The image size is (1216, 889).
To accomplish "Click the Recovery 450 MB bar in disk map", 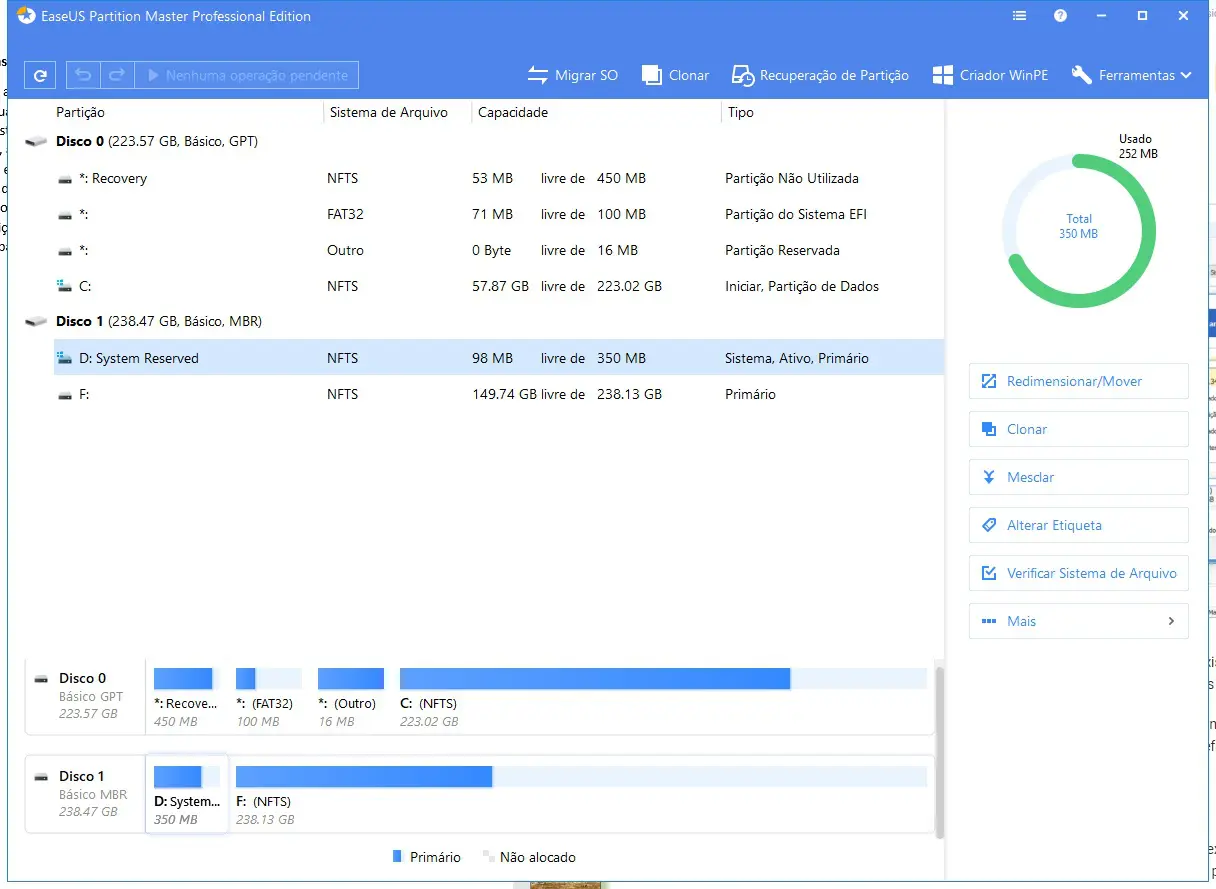I will pos(187,679).
